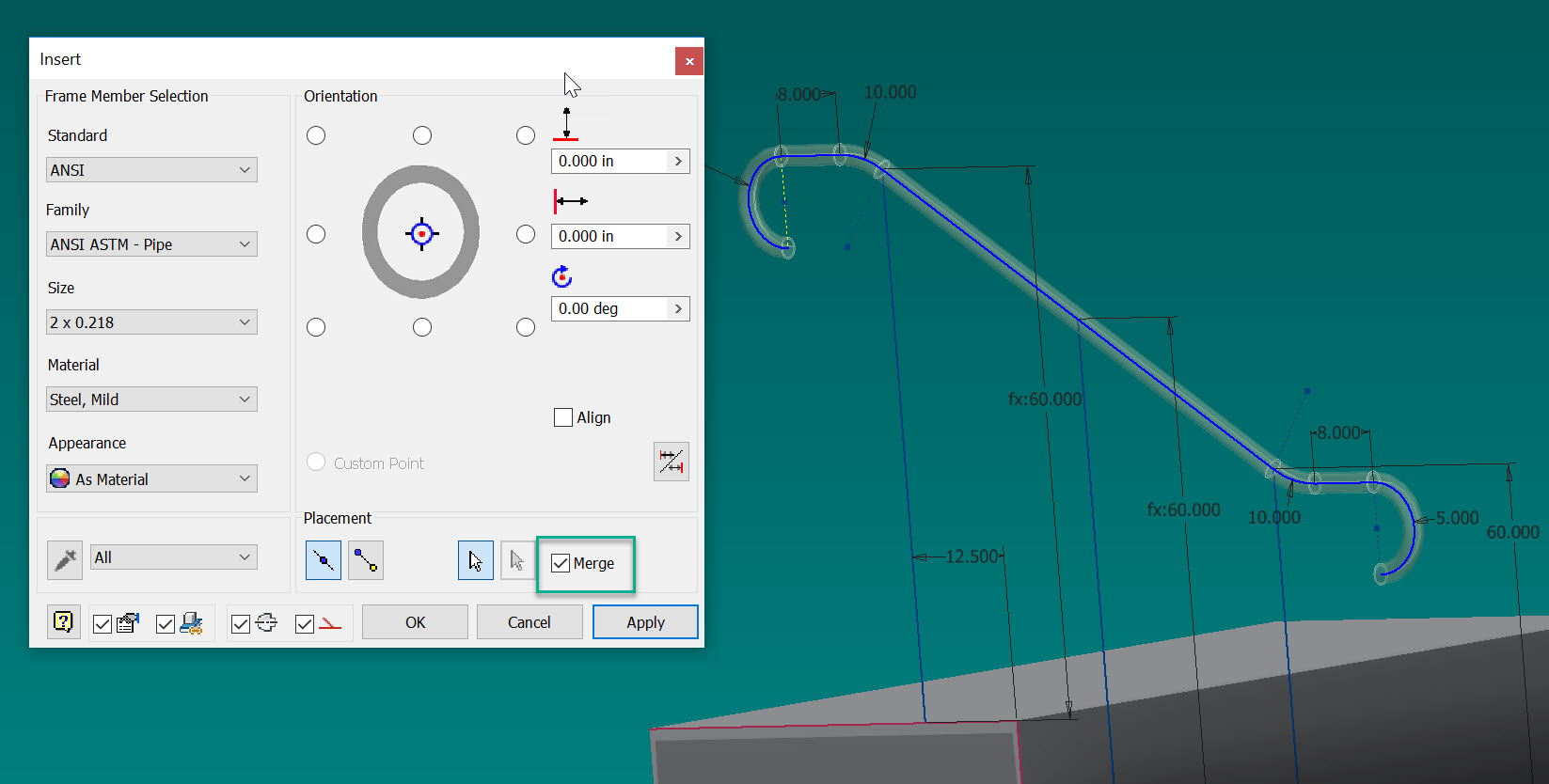Click the As Material appearance color sphere
The image size is (1549, 784).
(x=60, y=478)
